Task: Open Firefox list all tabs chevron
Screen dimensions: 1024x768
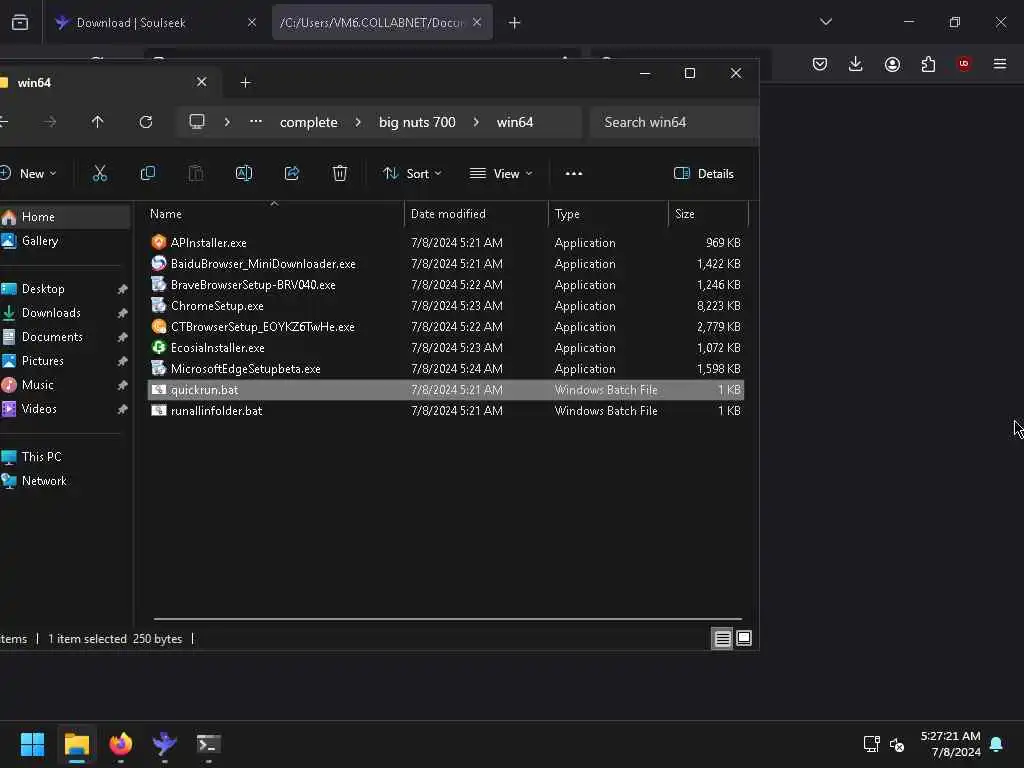Action: pos(825,22)
